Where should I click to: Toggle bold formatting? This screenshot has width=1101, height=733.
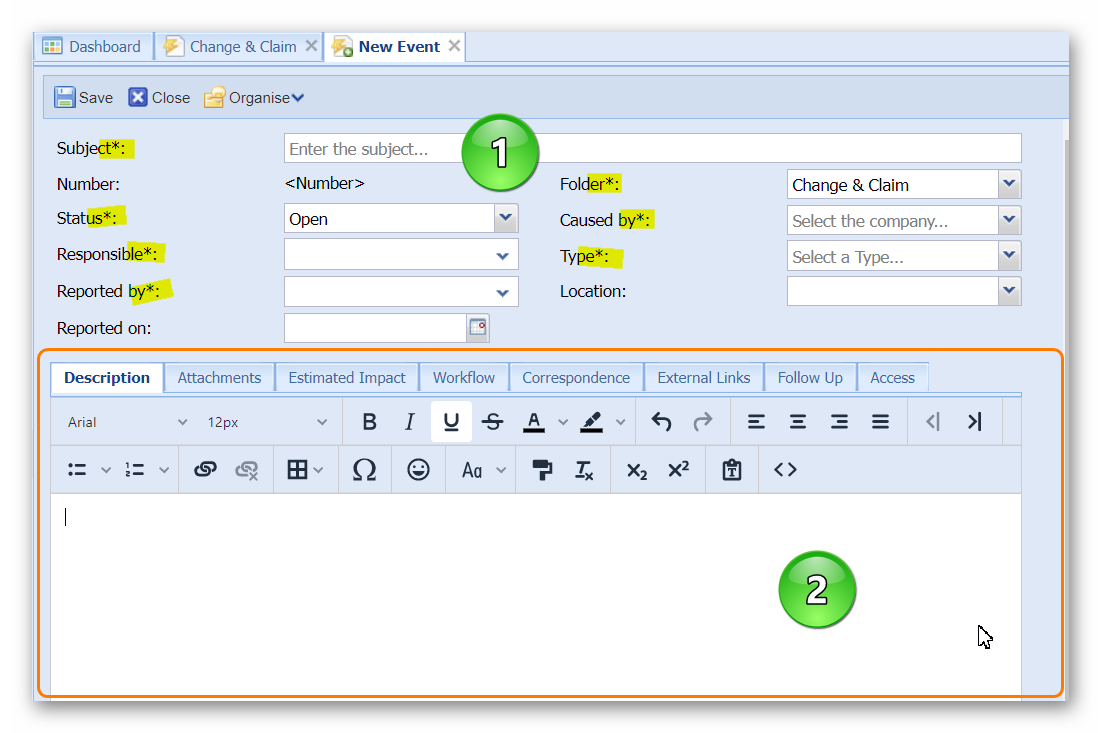tap(369, 422)
